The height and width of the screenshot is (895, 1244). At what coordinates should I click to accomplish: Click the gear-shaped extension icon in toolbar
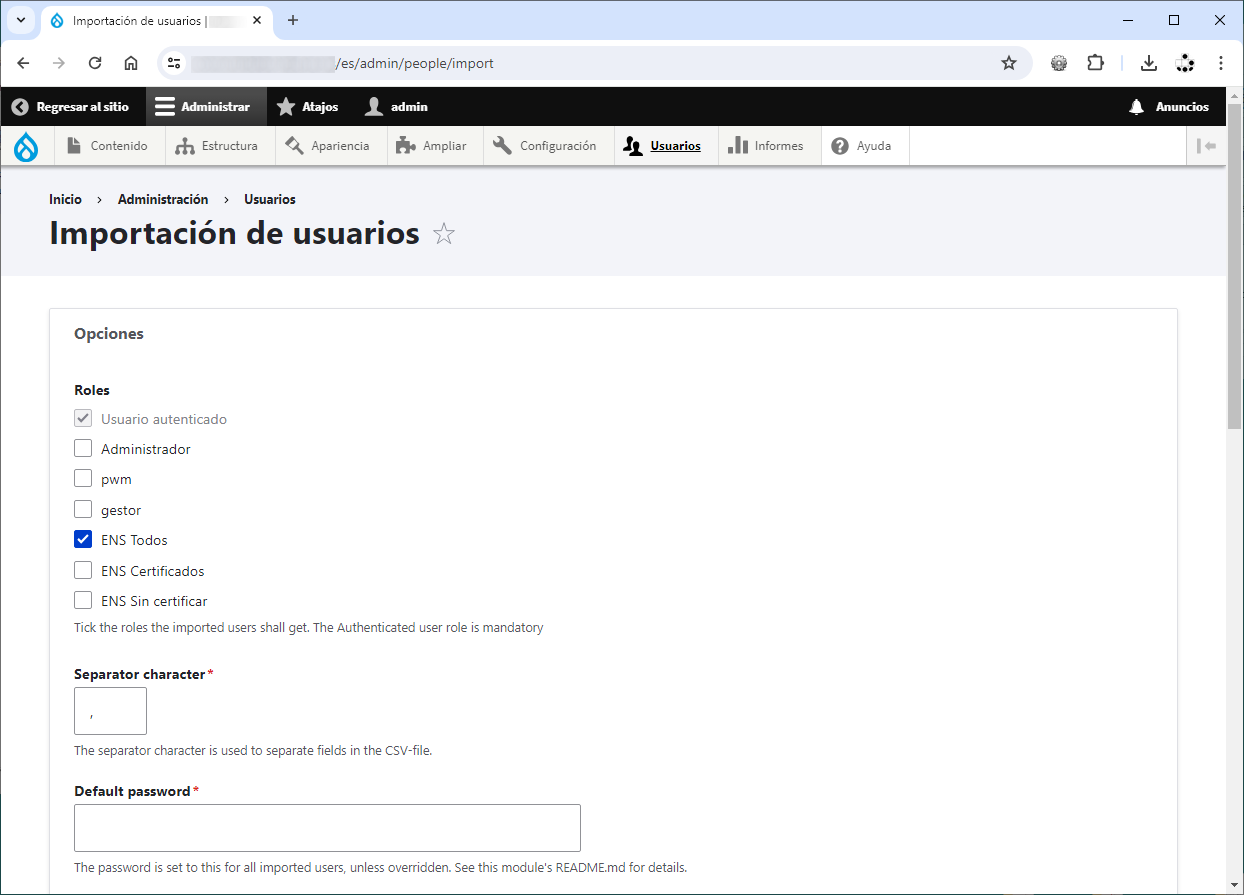1059,63
